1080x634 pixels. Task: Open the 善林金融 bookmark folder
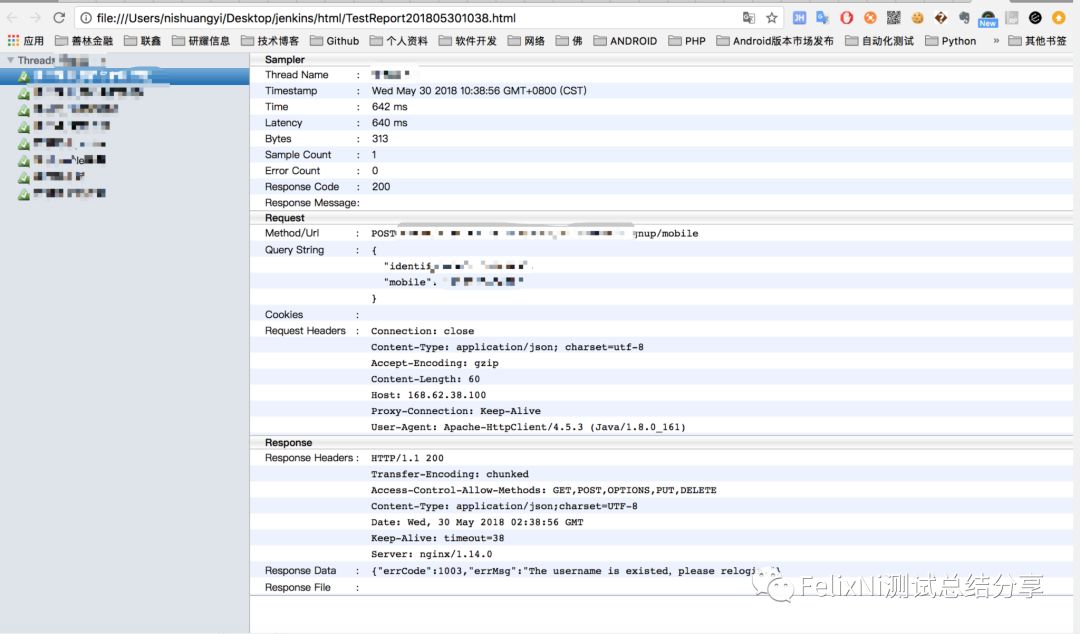pyautogui.click(x=84, y=41)
